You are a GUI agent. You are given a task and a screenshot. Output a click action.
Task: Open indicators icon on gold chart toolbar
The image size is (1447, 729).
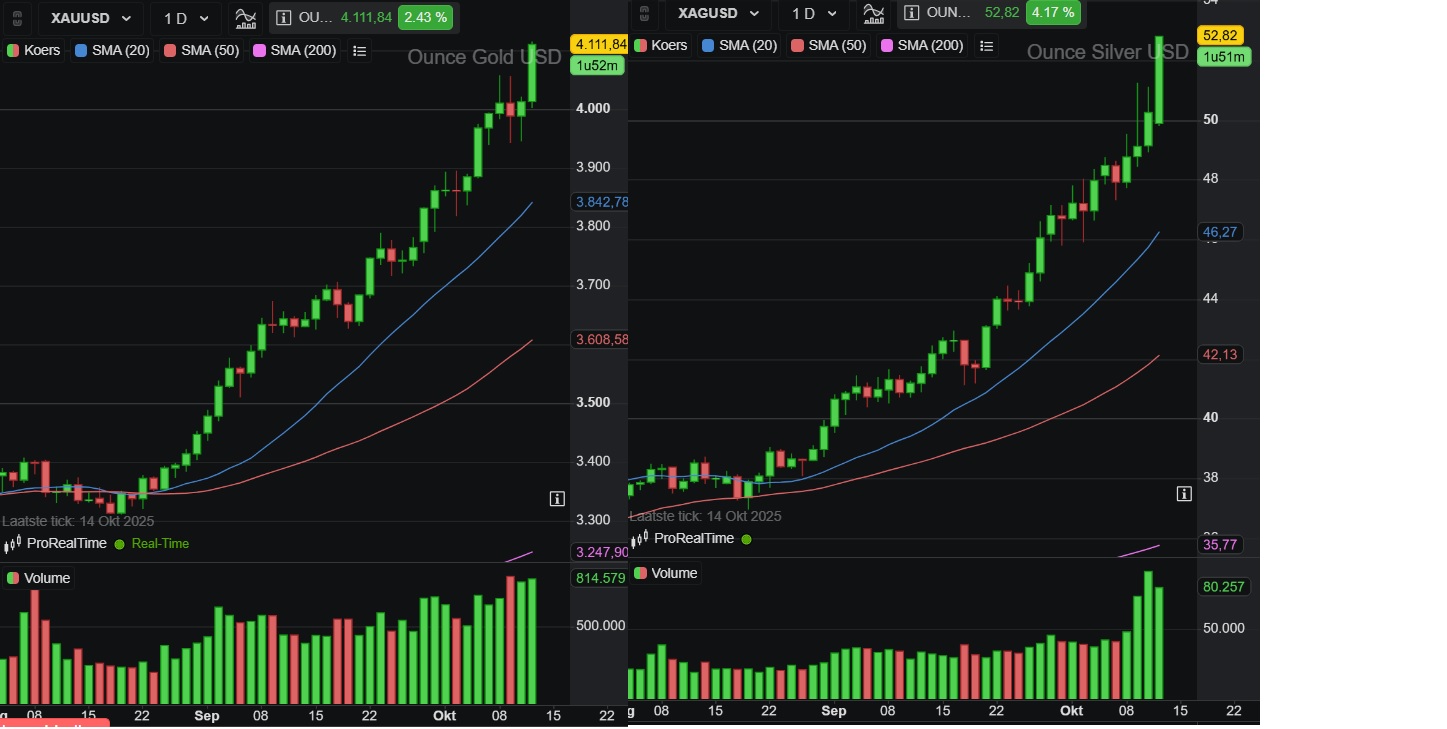[244, 18]
